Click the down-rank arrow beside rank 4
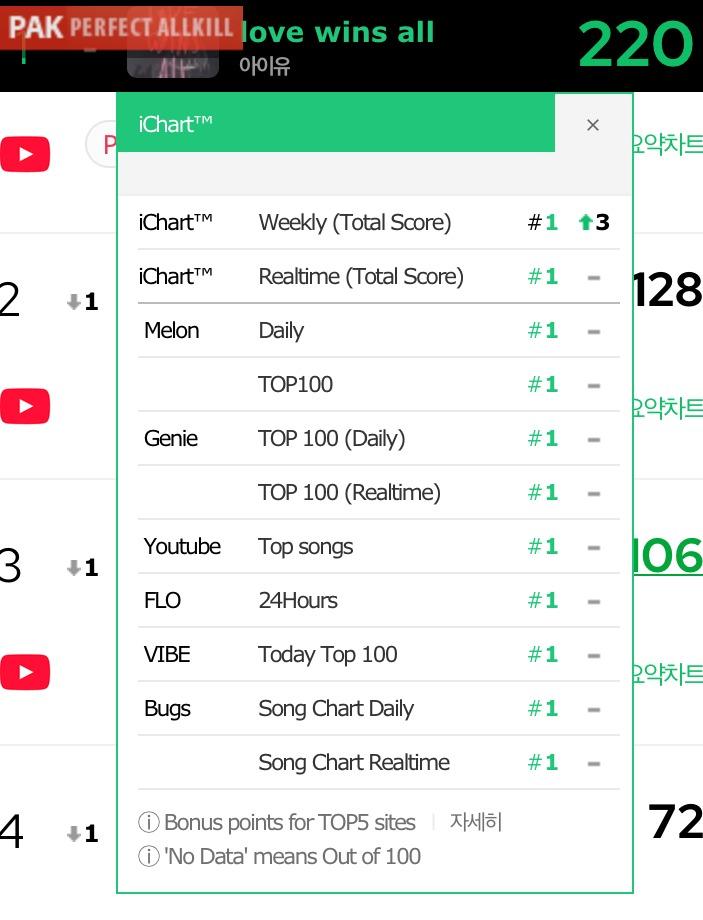The height and width of the screenshot is (920, 703). 73,834
